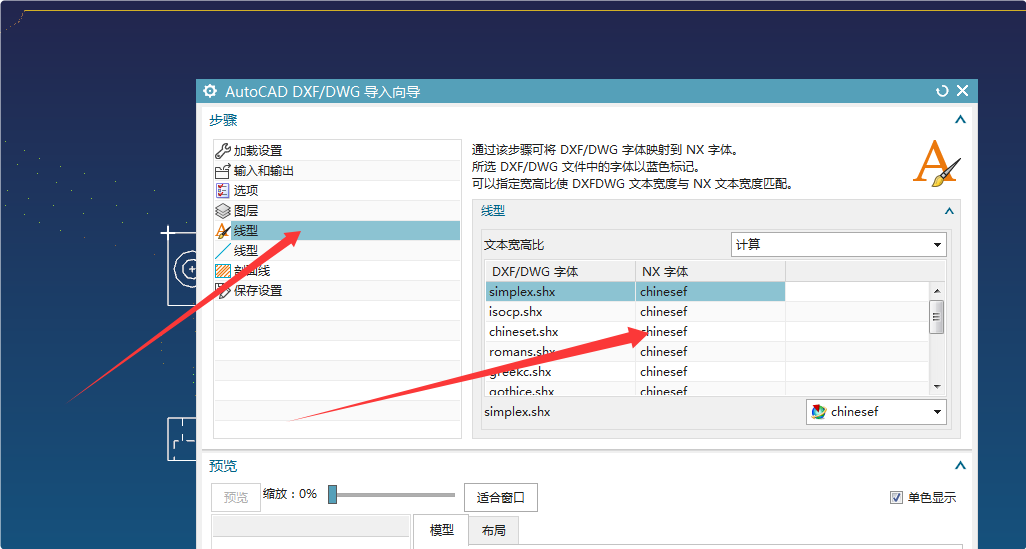Click the orange hatch icon beside 剖面线

(222, 271)
